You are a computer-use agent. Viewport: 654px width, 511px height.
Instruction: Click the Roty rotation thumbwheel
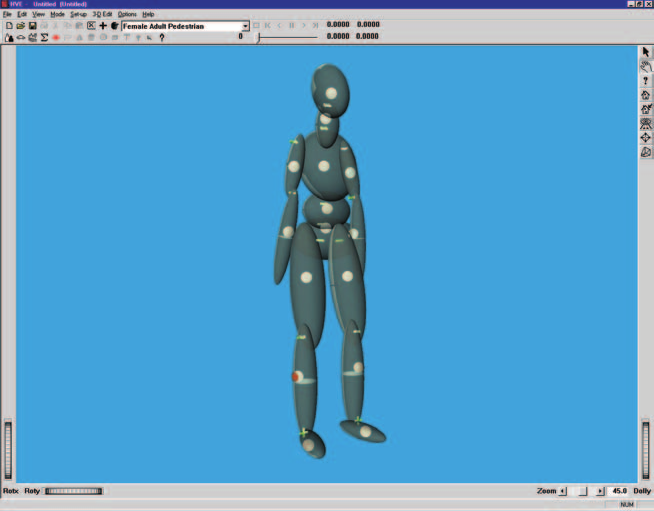coord(73,491)
